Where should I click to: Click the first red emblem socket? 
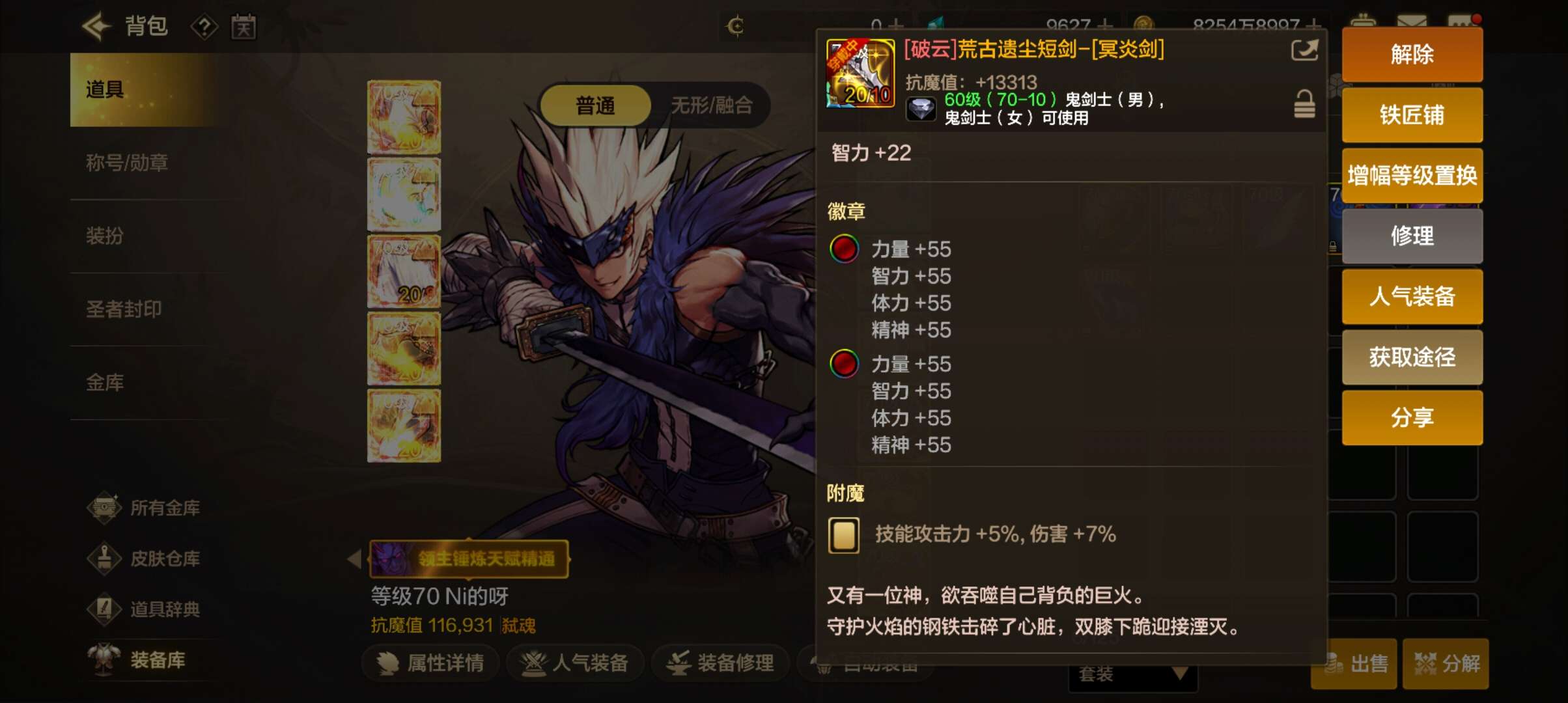point(844,249)
